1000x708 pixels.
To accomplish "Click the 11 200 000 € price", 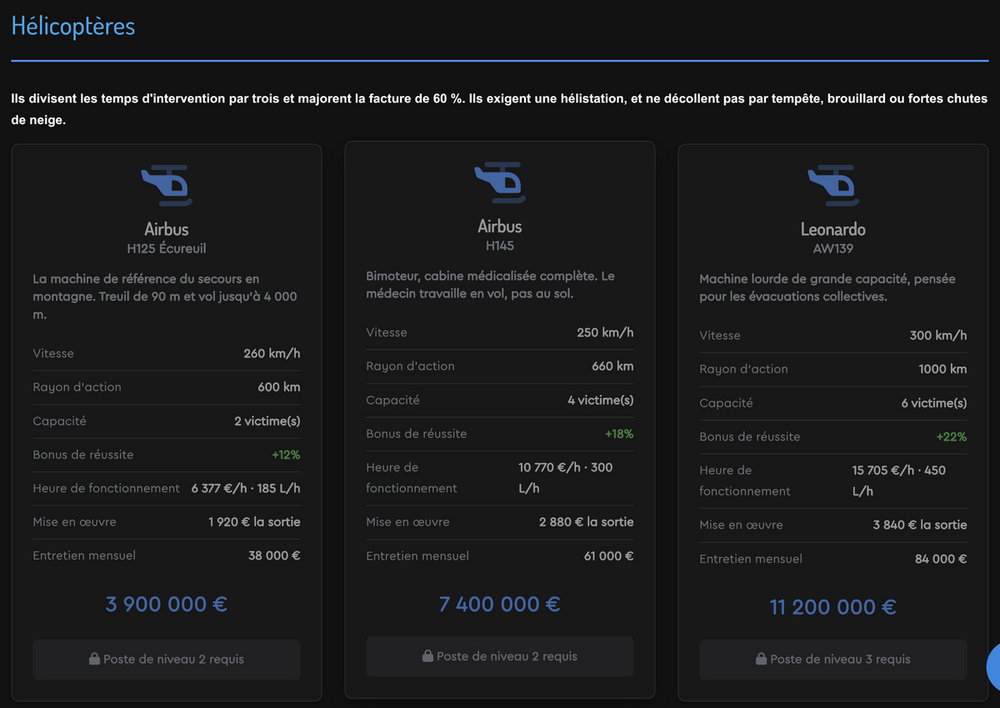I will [833, 607].
